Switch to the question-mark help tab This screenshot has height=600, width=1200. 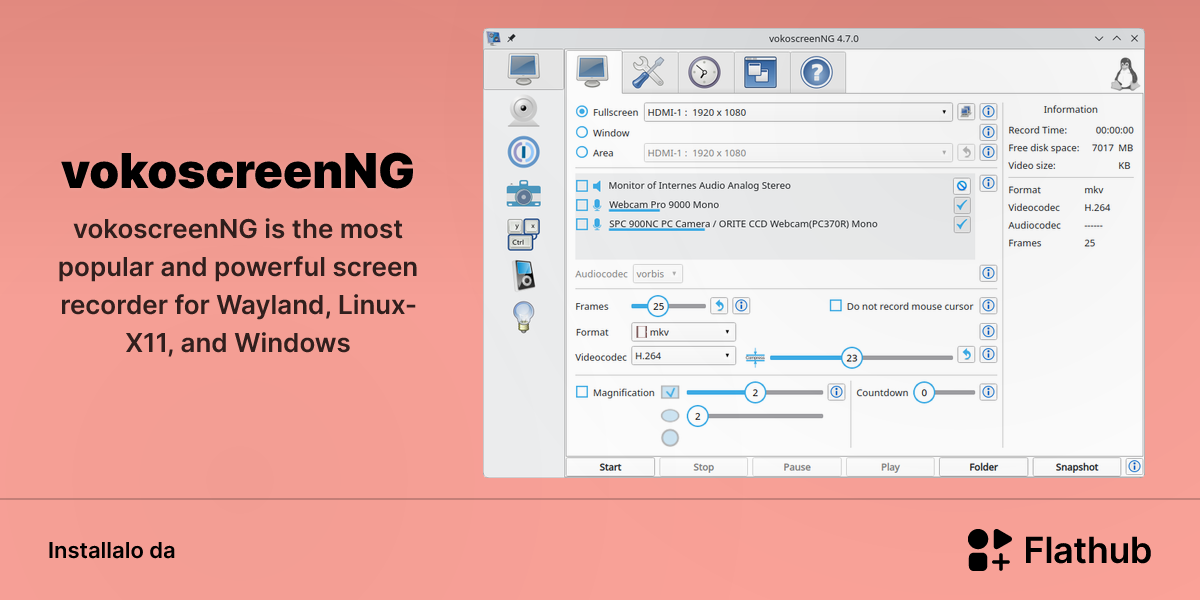pyautogui.click(x=817, y=72)
